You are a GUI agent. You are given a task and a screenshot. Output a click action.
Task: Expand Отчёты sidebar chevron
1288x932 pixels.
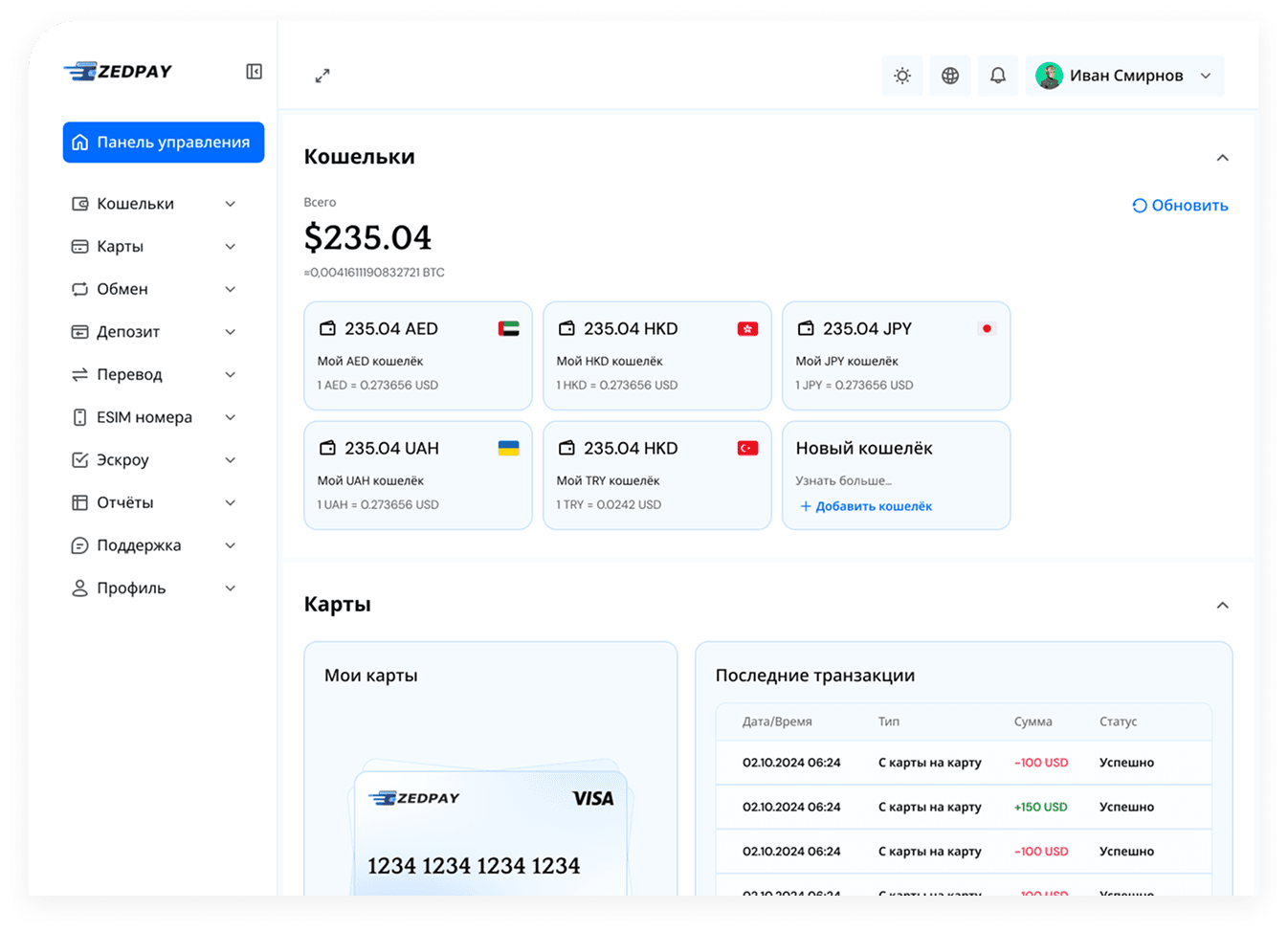(x=231, y=502)
